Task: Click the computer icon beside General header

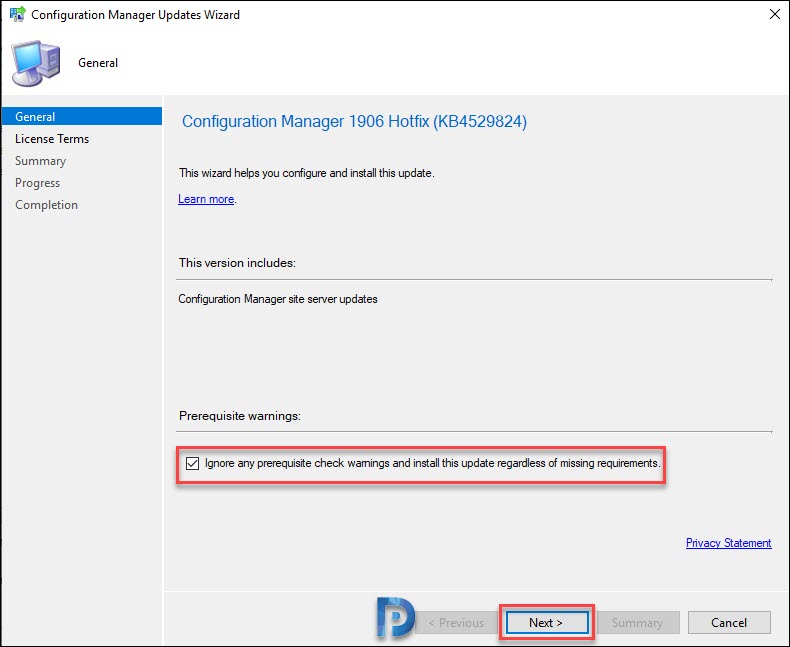Action: [x=36, y=63]
